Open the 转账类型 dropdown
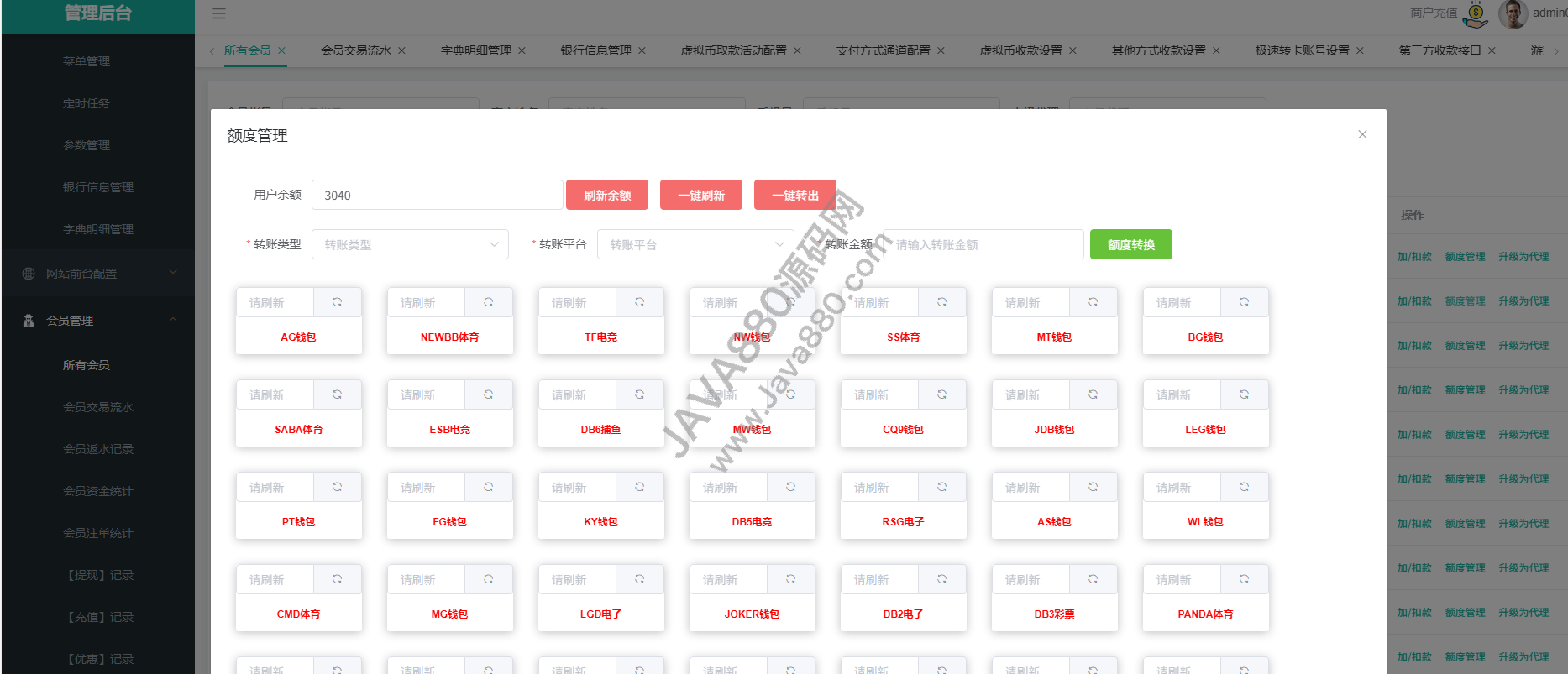 click(410, 244)
